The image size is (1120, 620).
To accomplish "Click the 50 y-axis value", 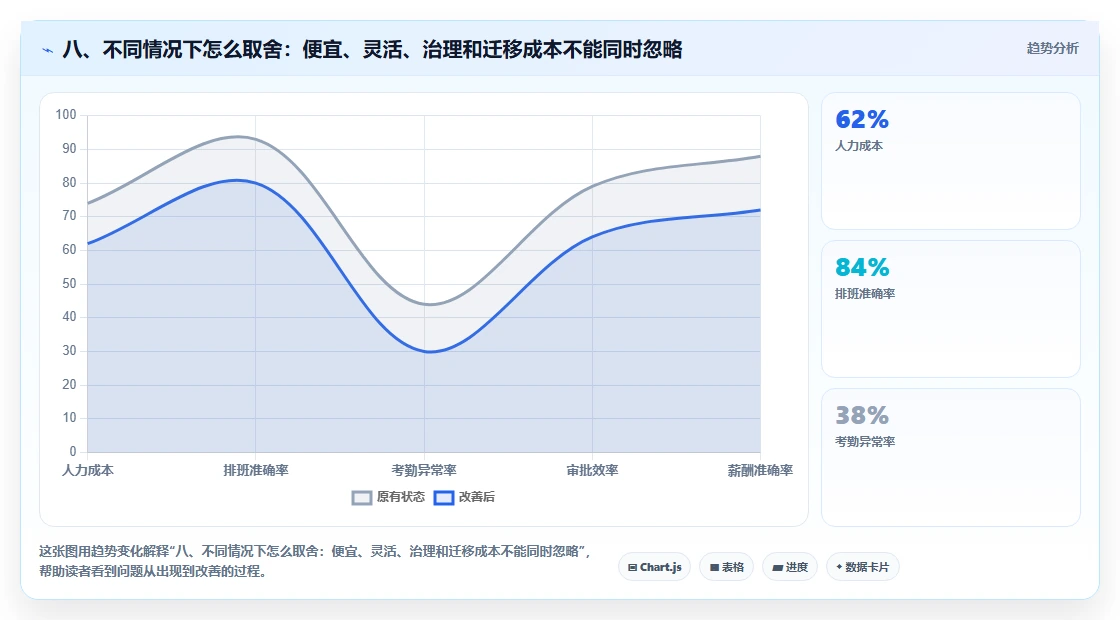I will pos(69,284).
